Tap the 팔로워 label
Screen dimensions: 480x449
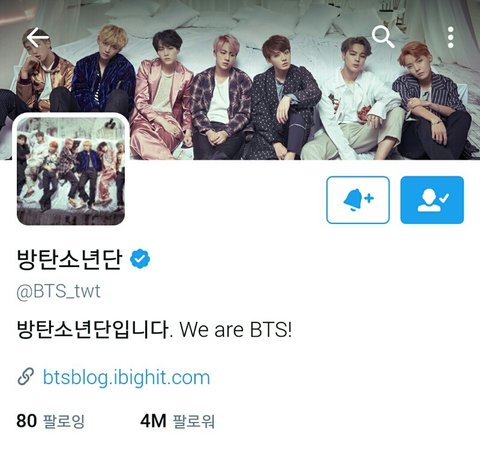[193, 421]
